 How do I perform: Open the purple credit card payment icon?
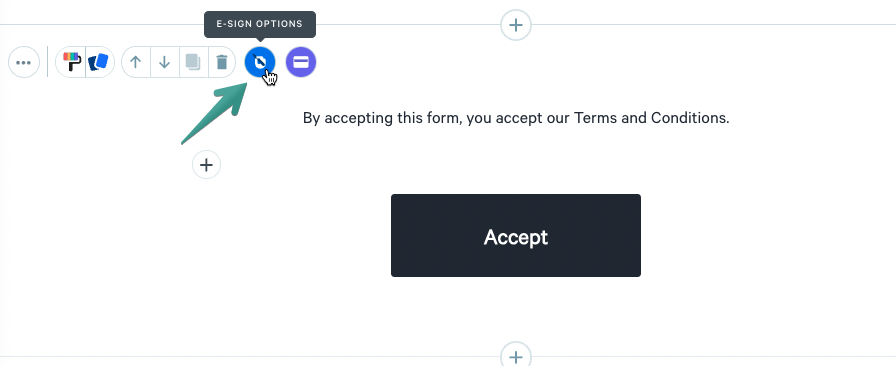[x=301, y=62]
